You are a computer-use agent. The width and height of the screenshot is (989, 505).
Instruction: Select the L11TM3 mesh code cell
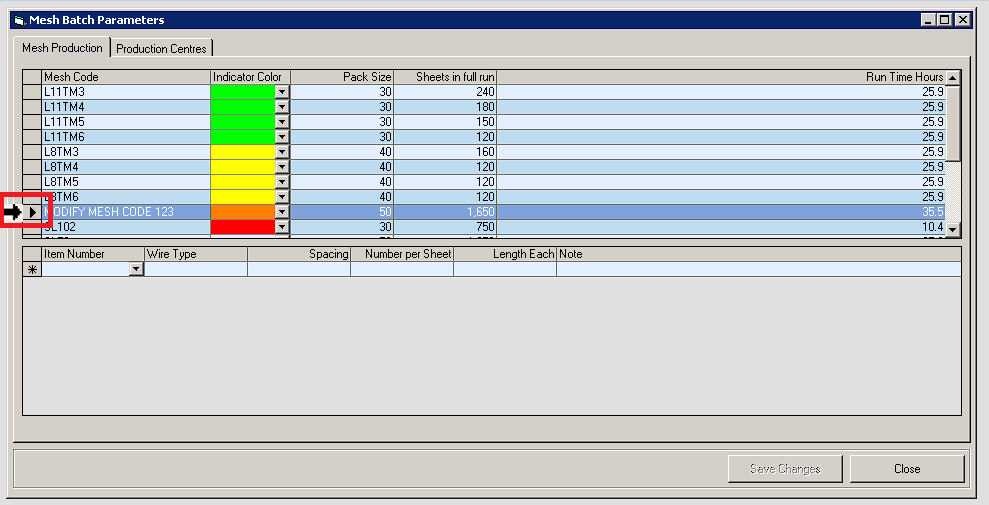click(126, 92)
